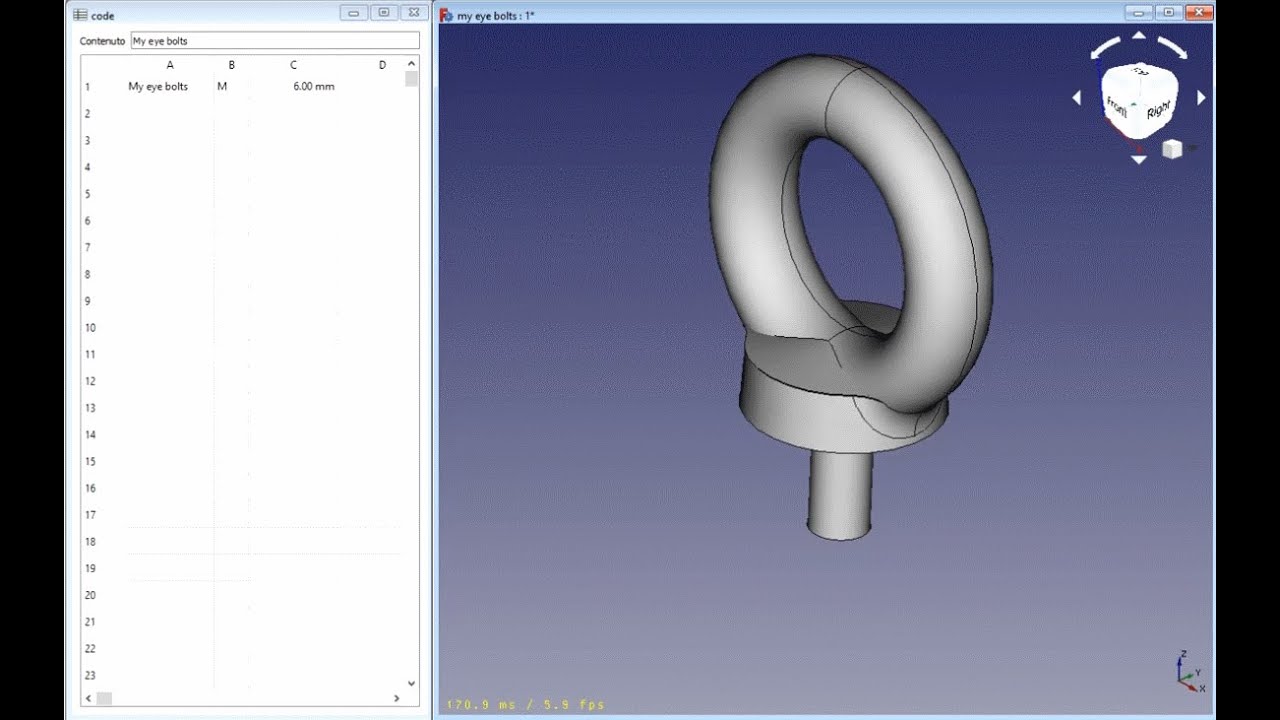Viewport: 1280px width, 720px height.
Task: Select row 10 header
Action: (x=90, y=328)
